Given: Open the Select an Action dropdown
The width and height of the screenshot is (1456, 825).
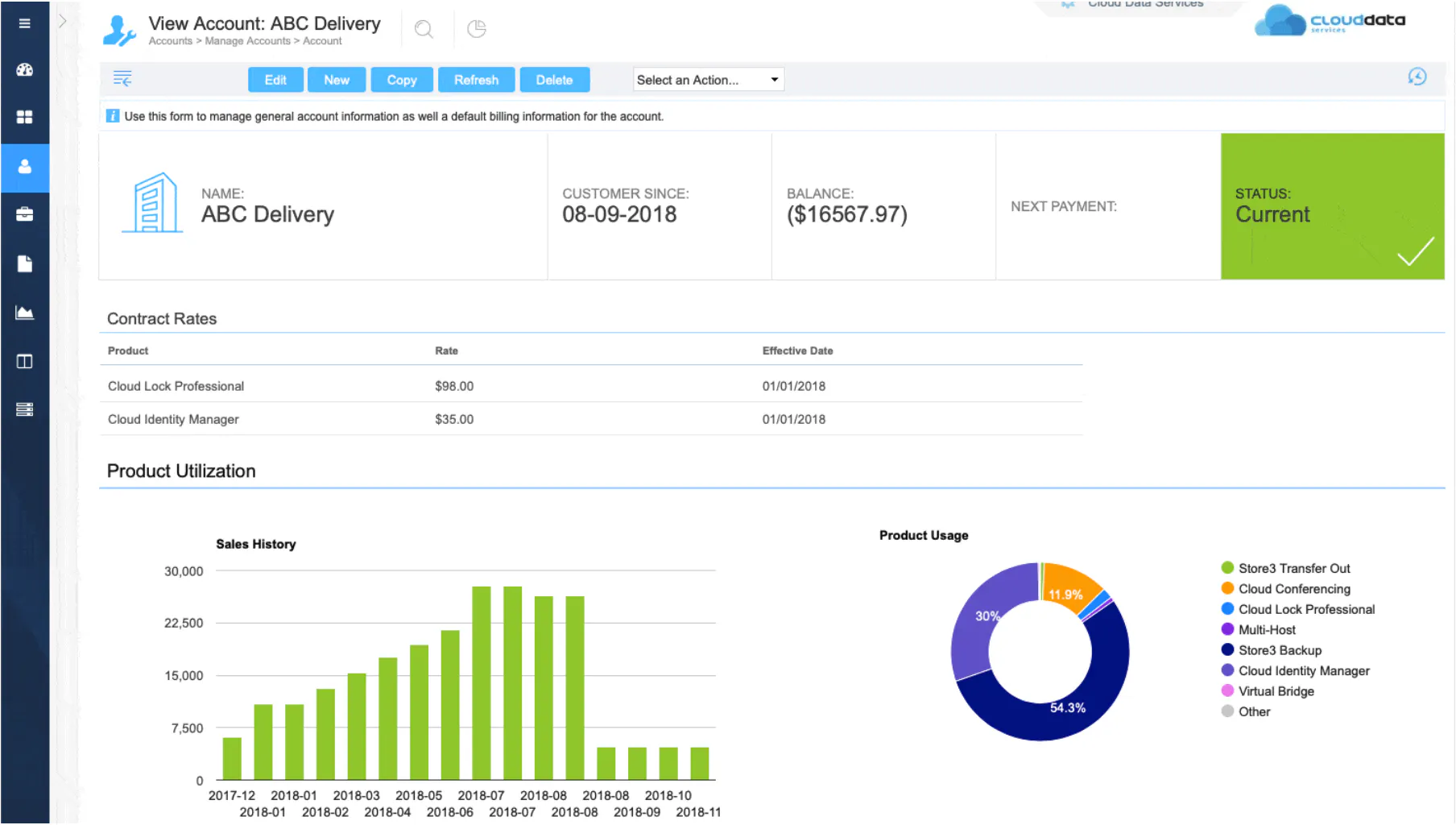Looking at the screenshot, I should (708, 80).
